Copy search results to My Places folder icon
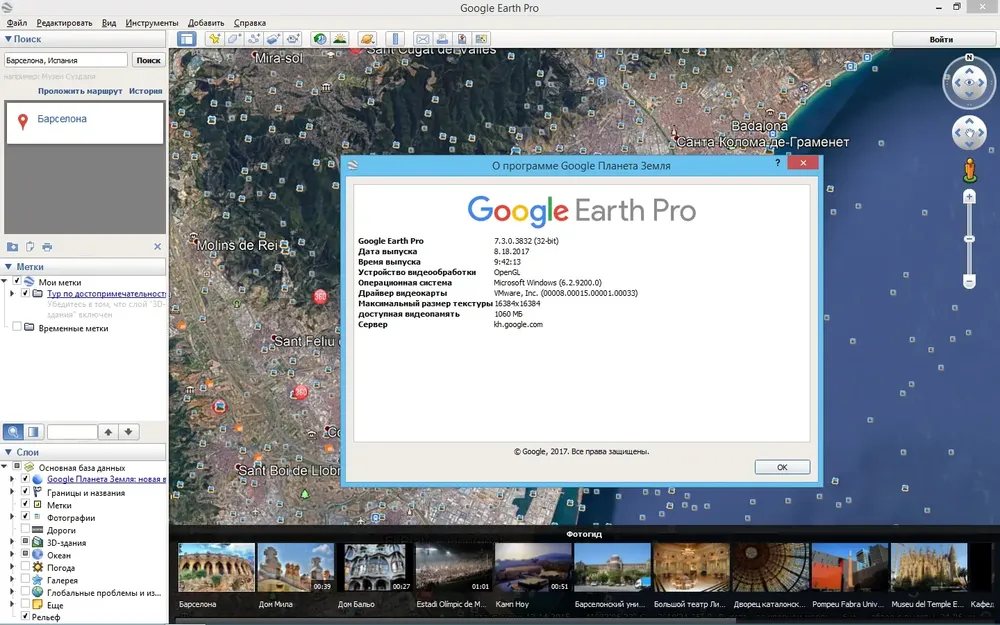The width and height of the screenshot is (1000, 625). [x=12, y=247]
